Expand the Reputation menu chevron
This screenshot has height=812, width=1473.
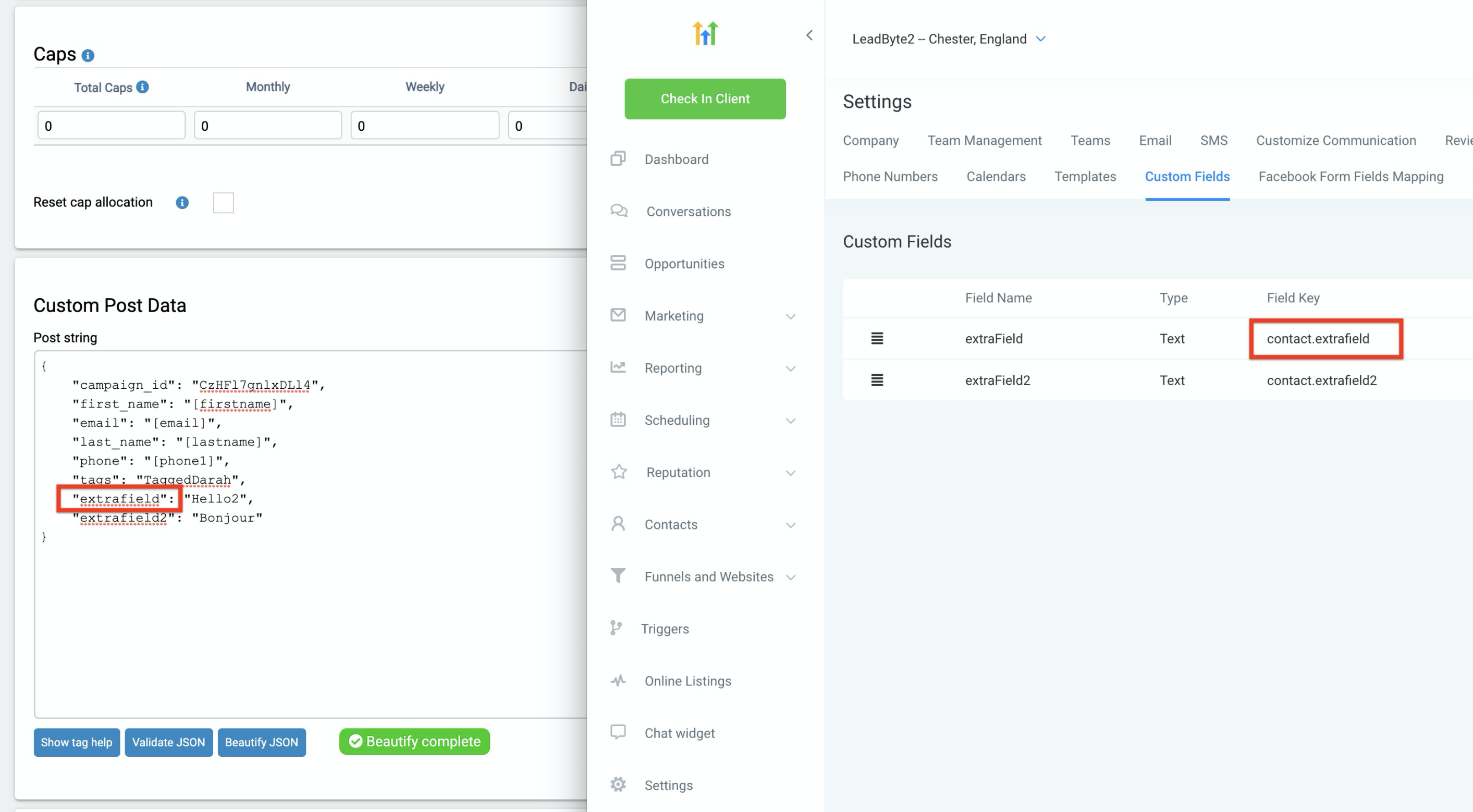[791, 473]
